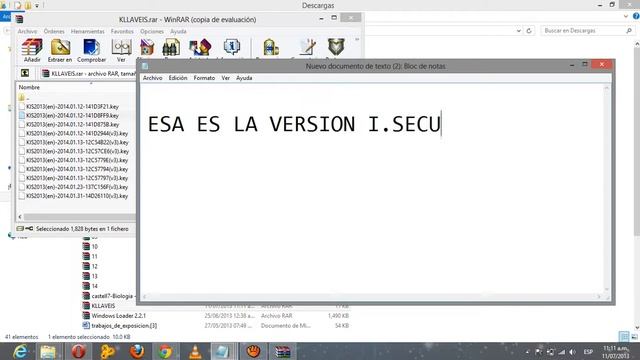Open Ver menu in Notepad
The height and width of the screenshot is (360, 640).
click(x=226, y=78)
